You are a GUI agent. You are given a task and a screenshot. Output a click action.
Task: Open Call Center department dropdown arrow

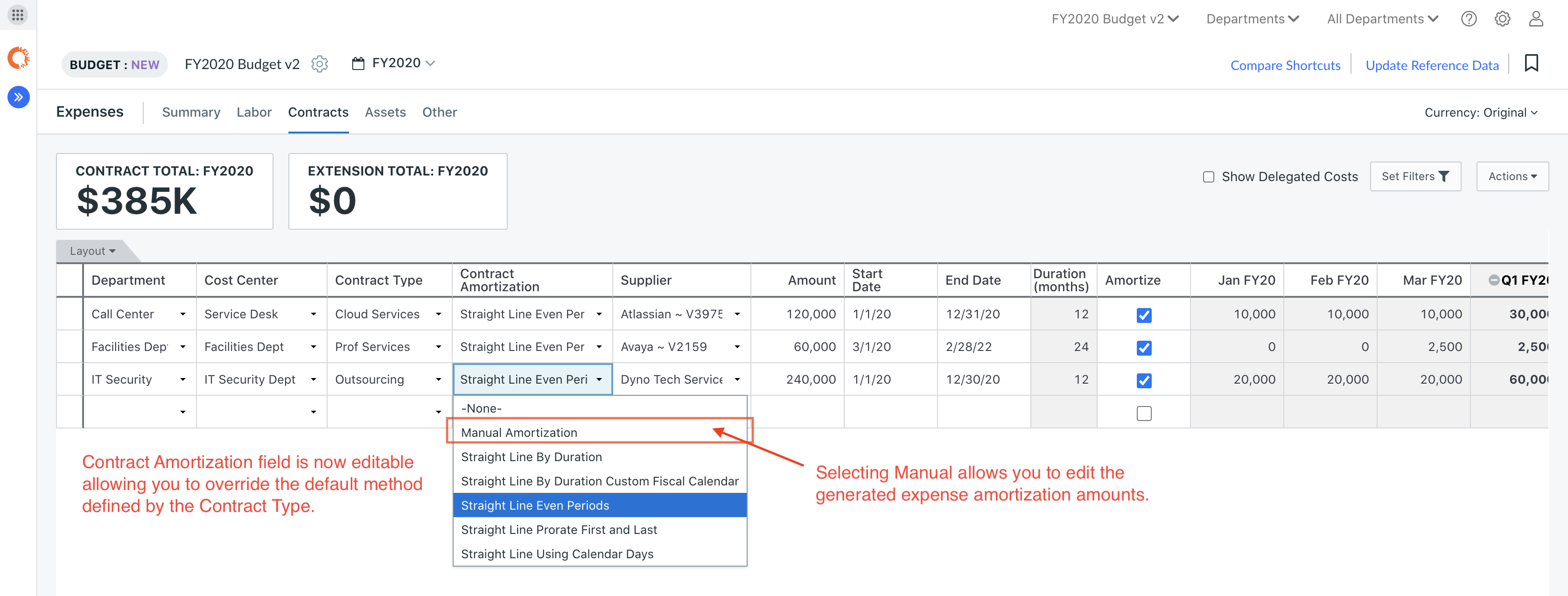182,314
